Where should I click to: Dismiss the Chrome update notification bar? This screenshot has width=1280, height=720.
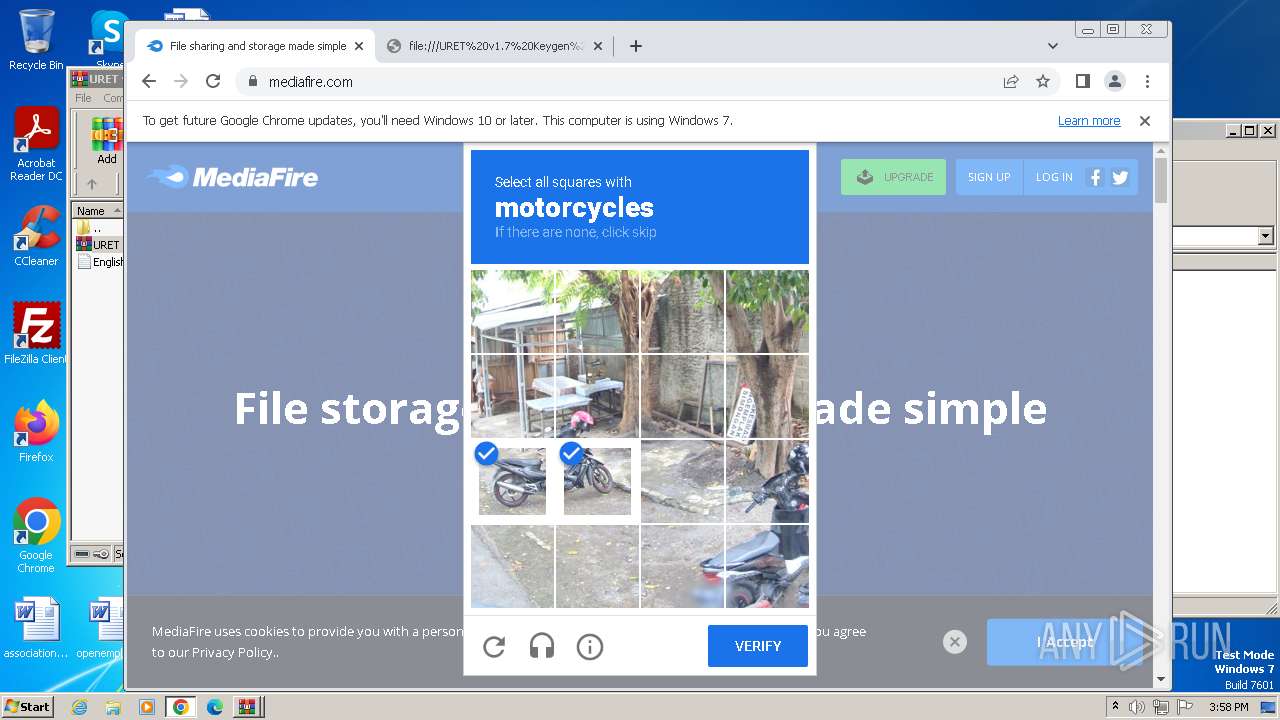tap(1145, 121)
